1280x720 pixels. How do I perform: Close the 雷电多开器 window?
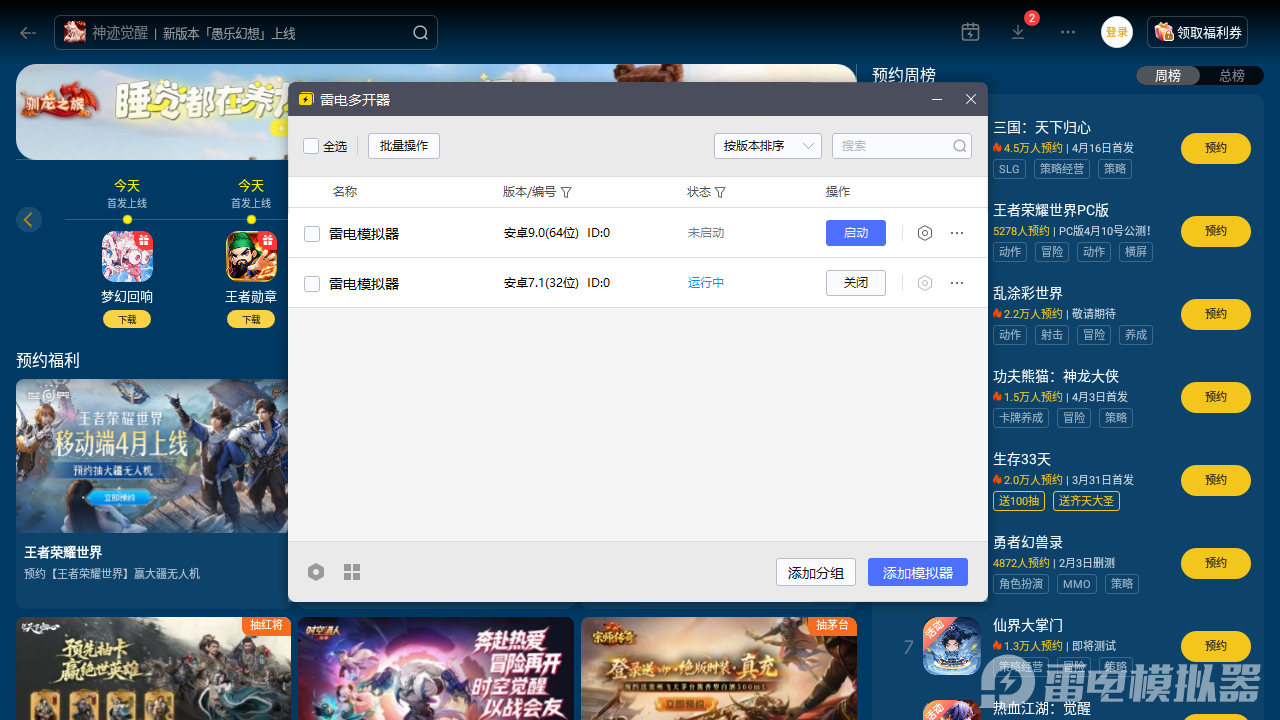pos(970,99)
